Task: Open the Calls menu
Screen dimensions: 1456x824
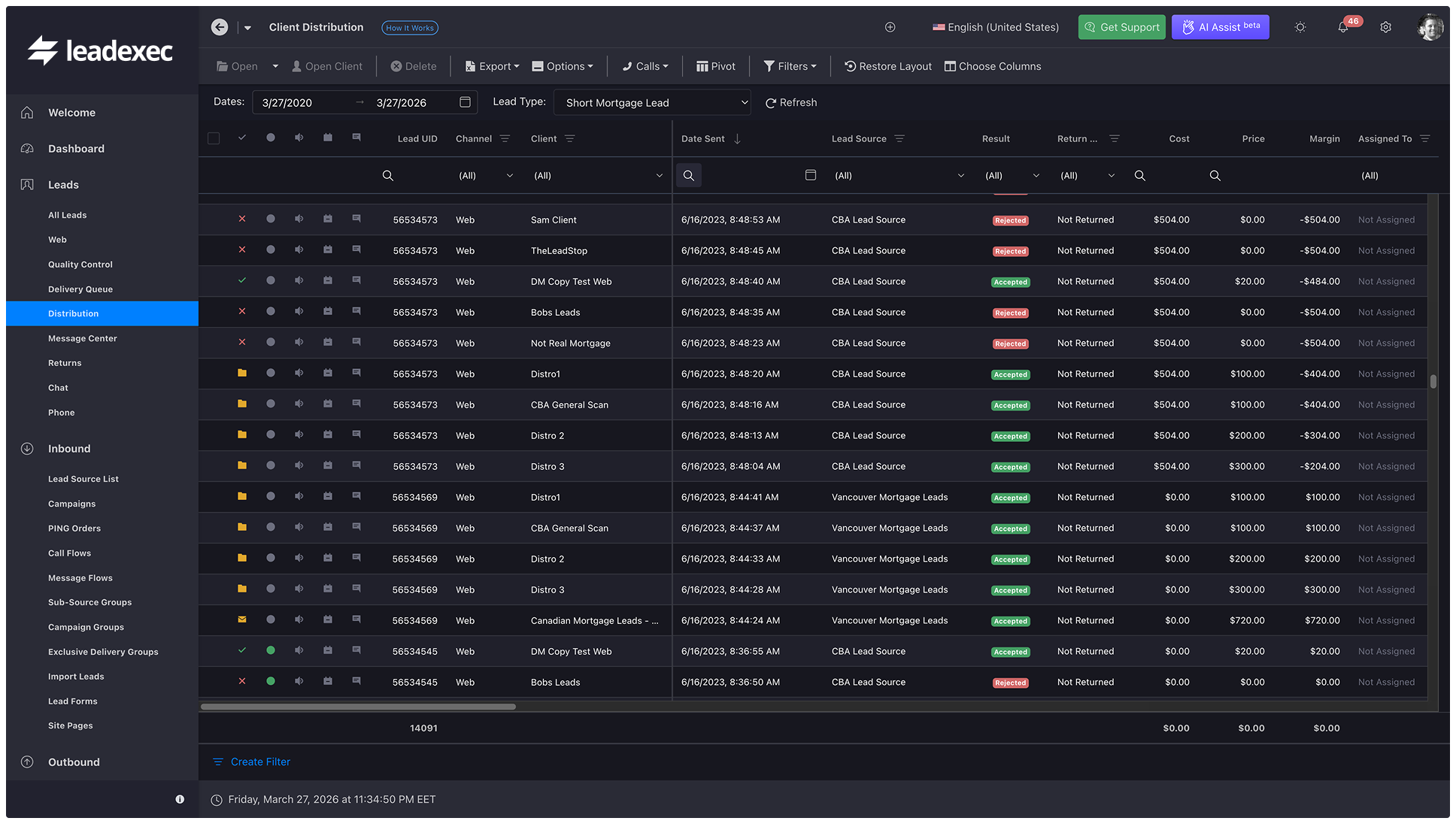Action: tap(645, 66)
